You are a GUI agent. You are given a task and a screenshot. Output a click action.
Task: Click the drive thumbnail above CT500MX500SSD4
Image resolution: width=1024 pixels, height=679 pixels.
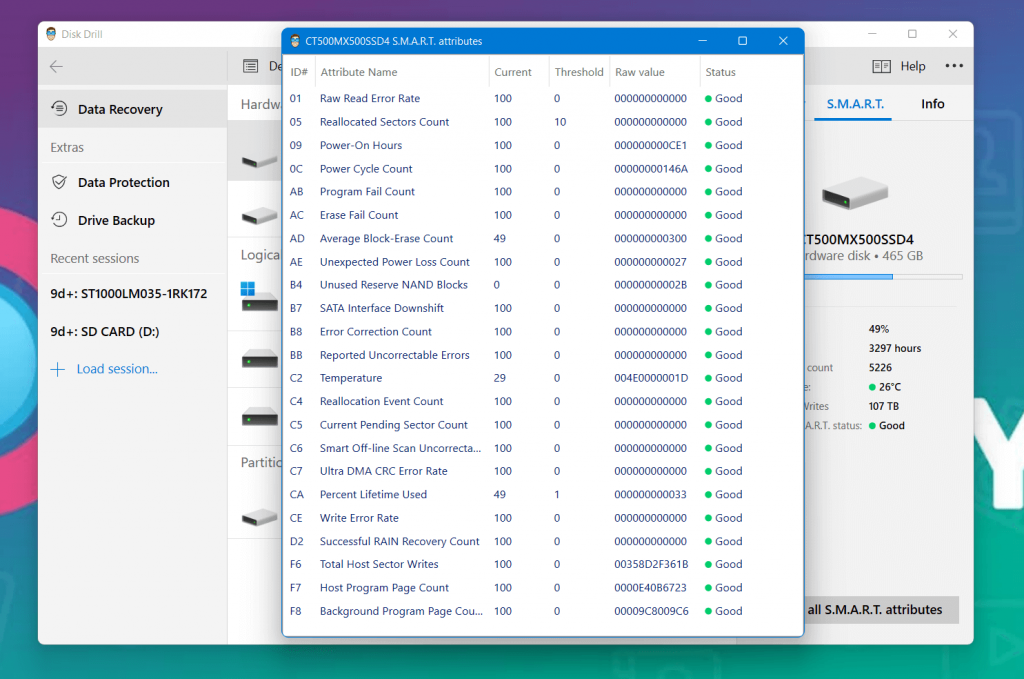tap(856, 196)
